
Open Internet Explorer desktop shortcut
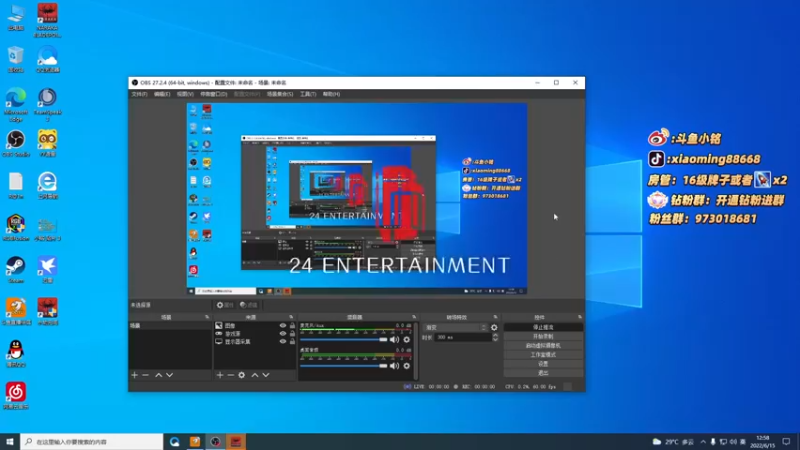pyautogui.click(x=47, y=185)
